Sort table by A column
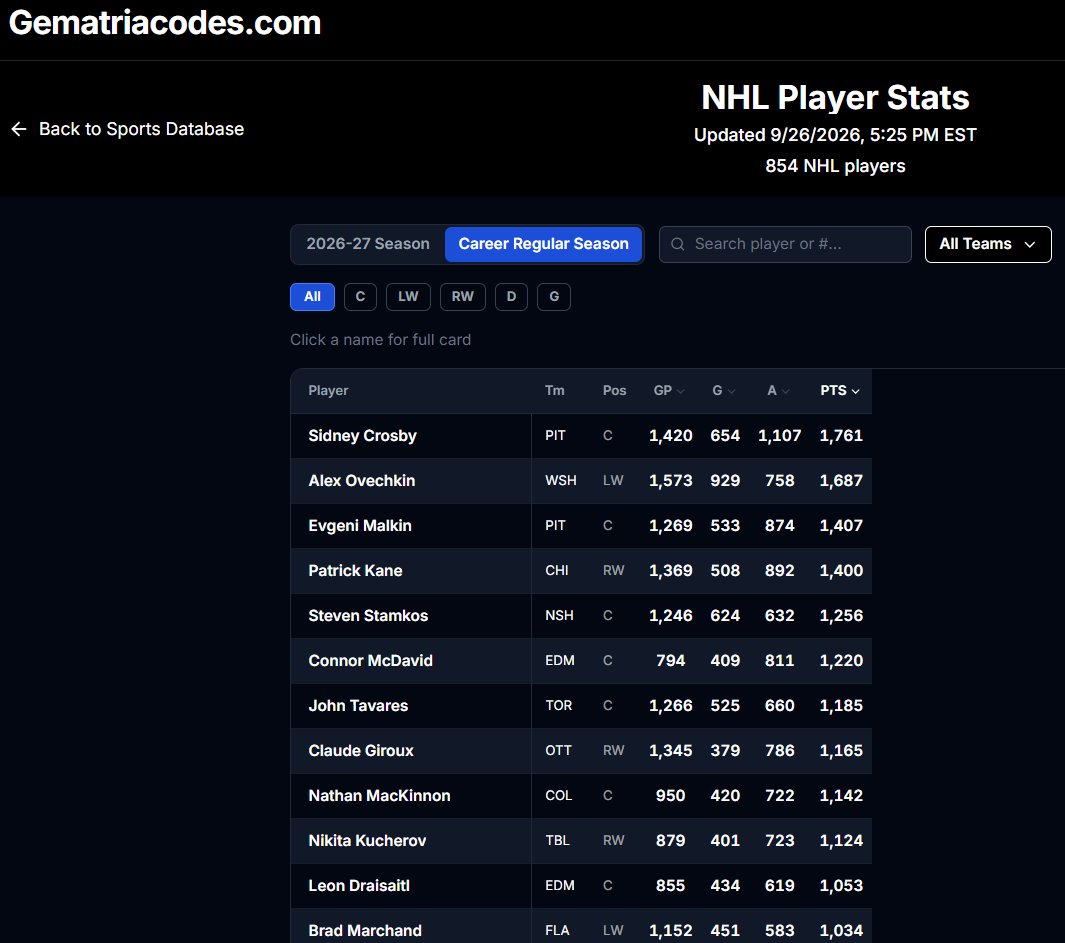The width and height of the screenshot is (1065, 943). click(778, 391)
